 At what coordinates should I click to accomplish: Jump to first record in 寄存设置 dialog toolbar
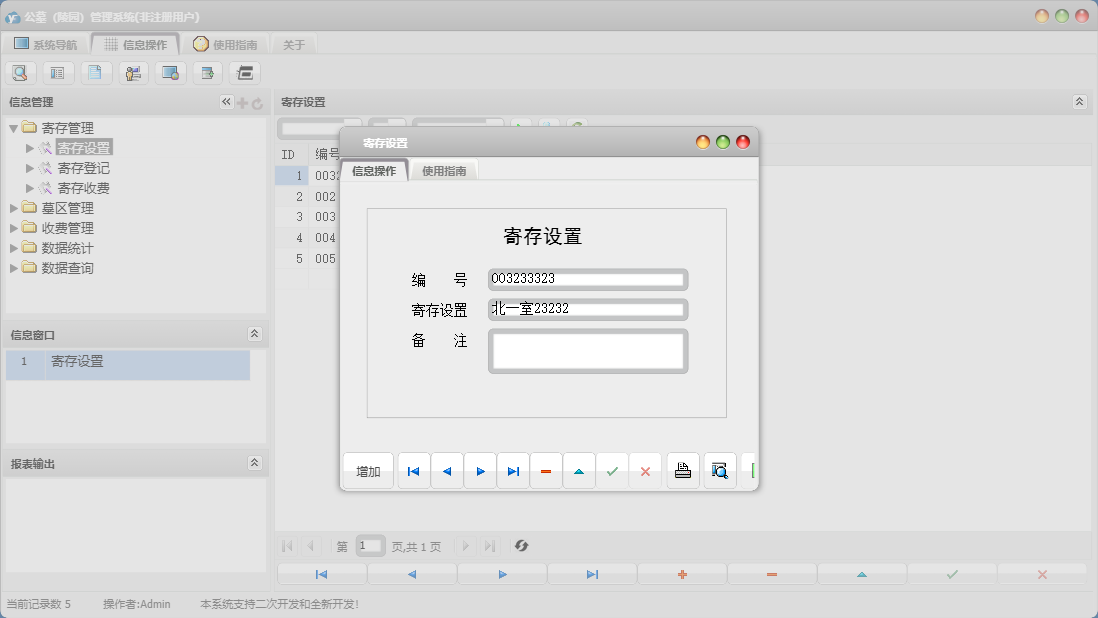(414, 471)
